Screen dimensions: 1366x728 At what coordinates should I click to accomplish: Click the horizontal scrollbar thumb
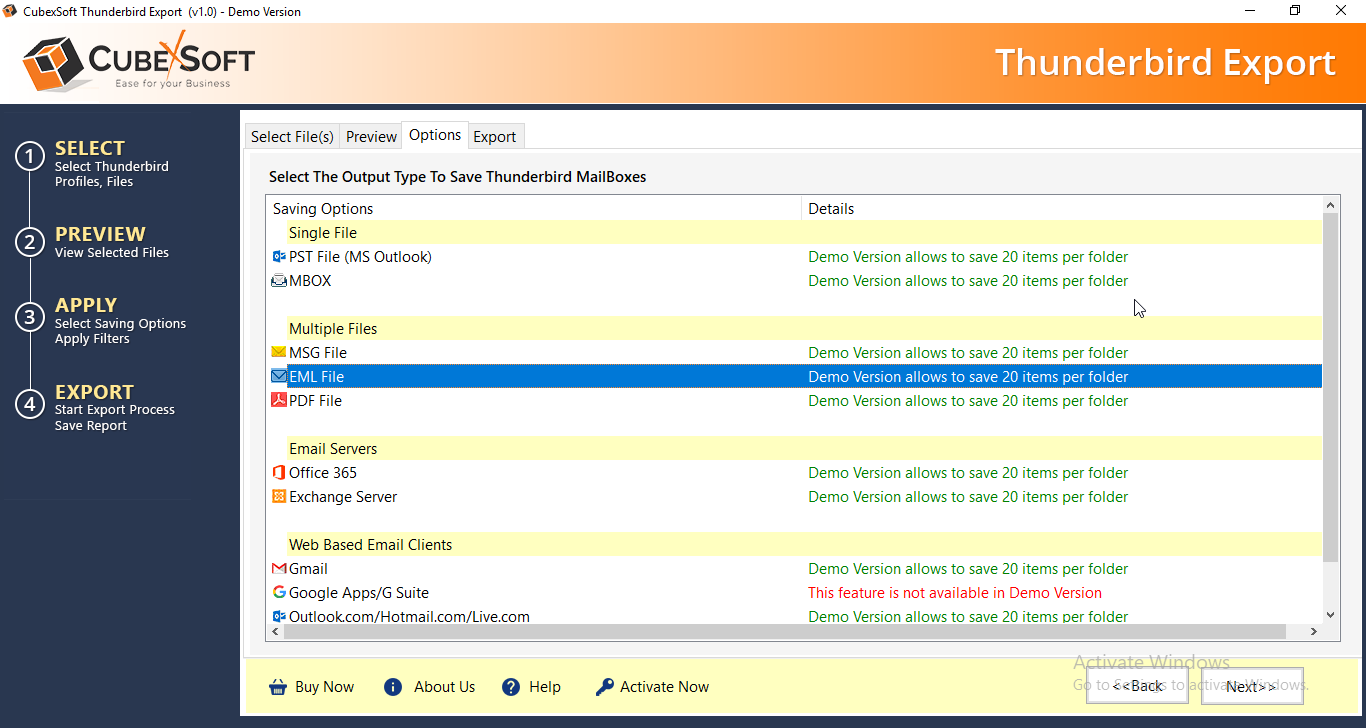pyautogui.click(x=784, y=632)
